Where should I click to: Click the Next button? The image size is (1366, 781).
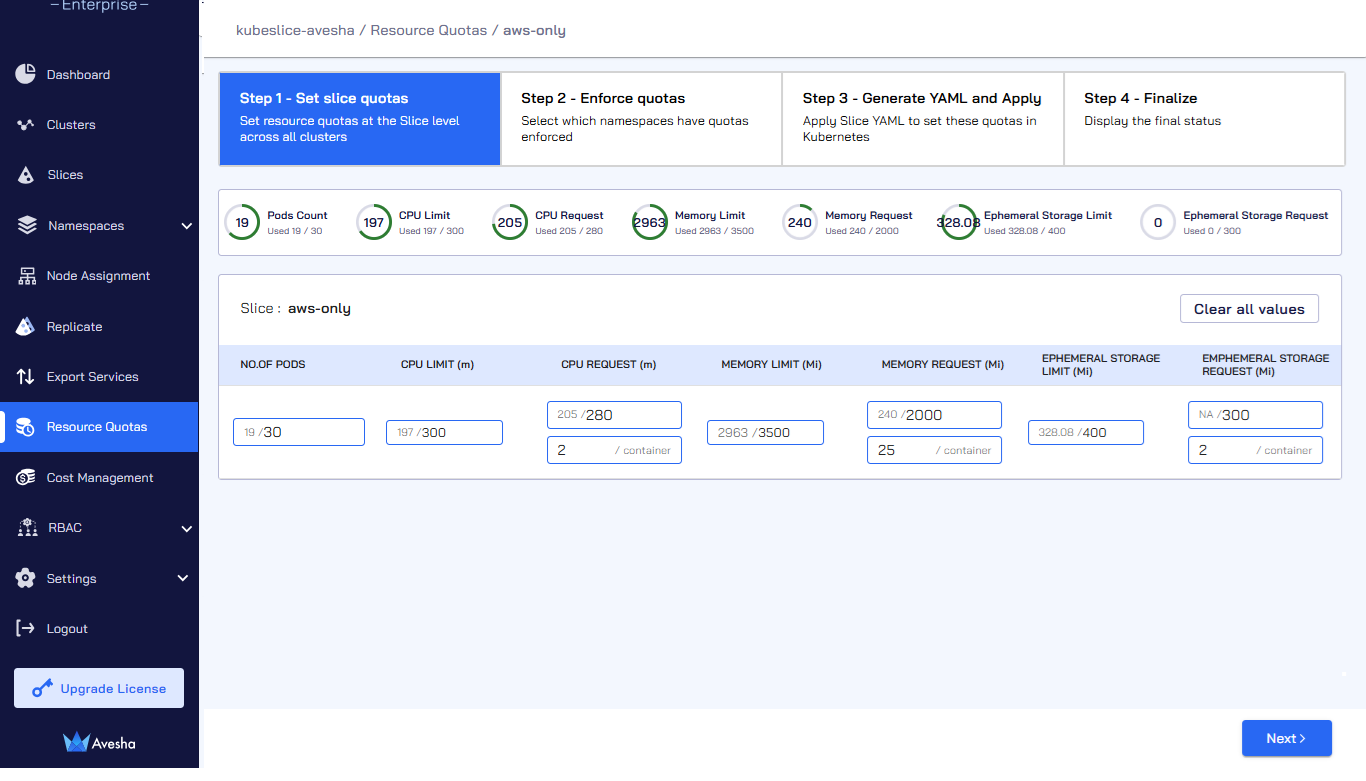pyautogui.click(x=1286, y=738)
